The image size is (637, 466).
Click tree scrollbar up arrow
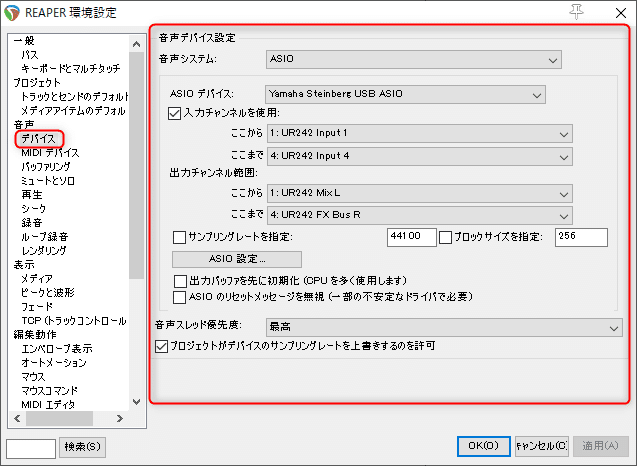tap(137, 44)
